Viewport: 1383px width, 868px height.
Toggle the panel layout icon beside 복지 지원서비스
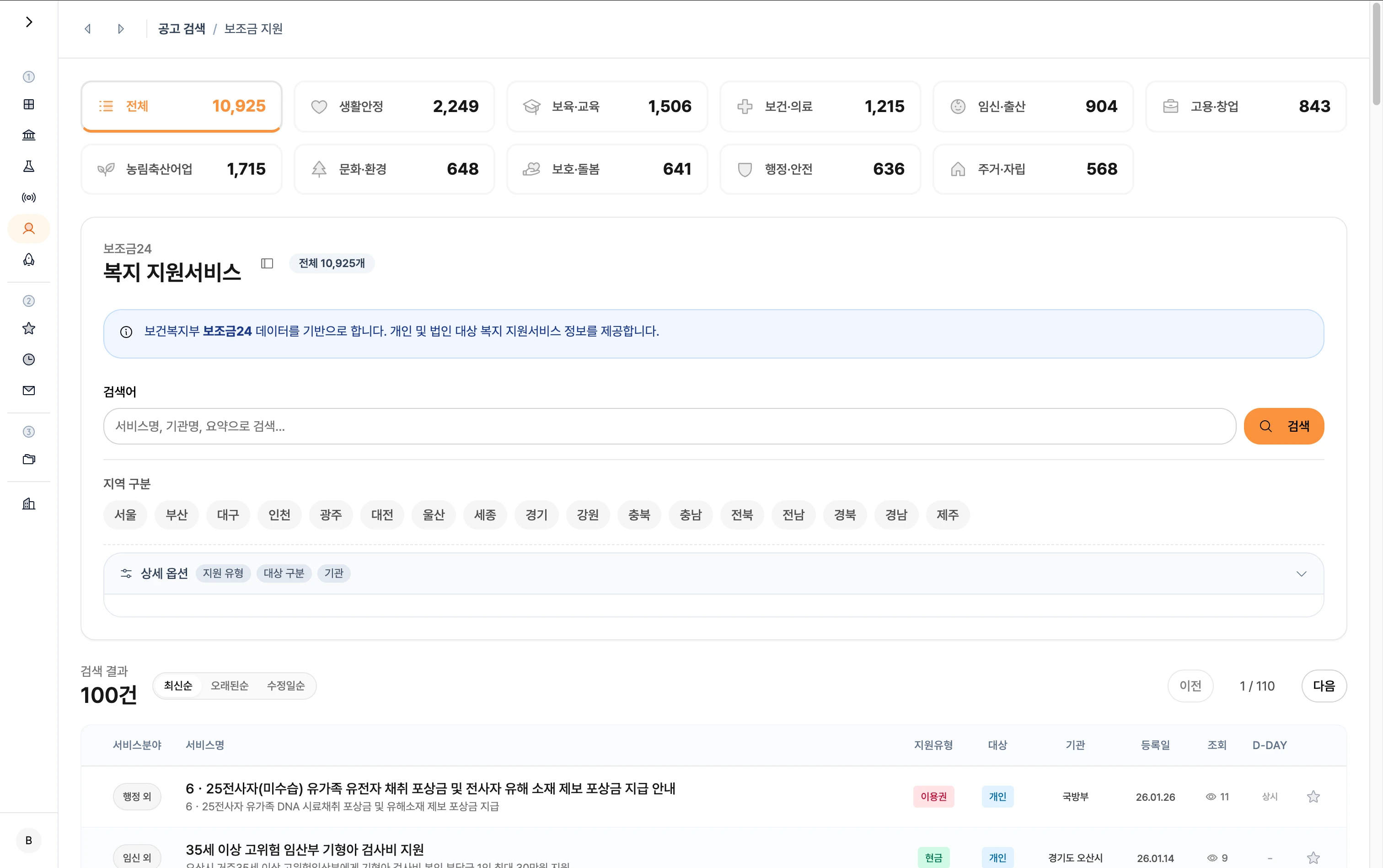267,263
